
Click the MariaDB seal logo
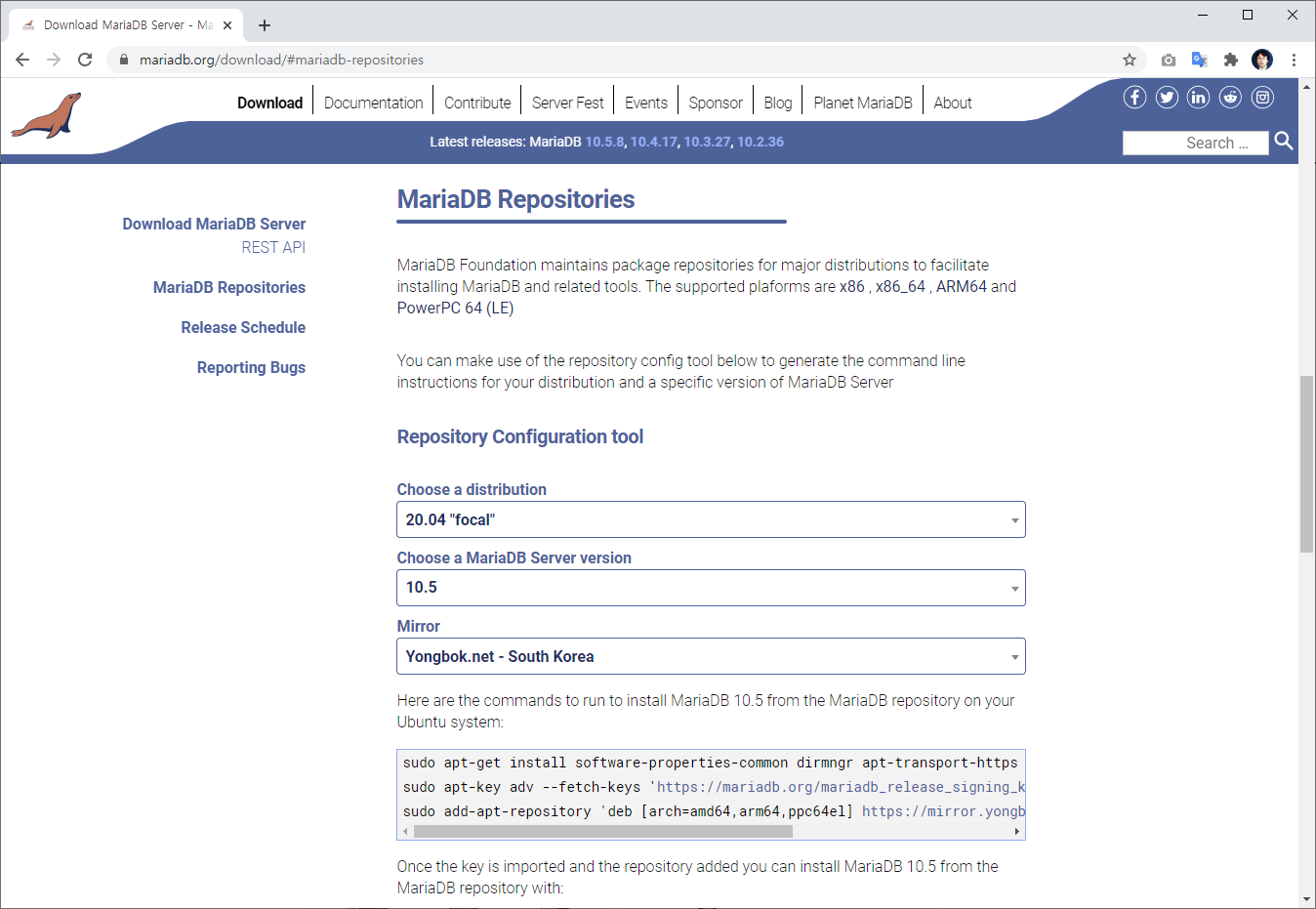[46, 115]
